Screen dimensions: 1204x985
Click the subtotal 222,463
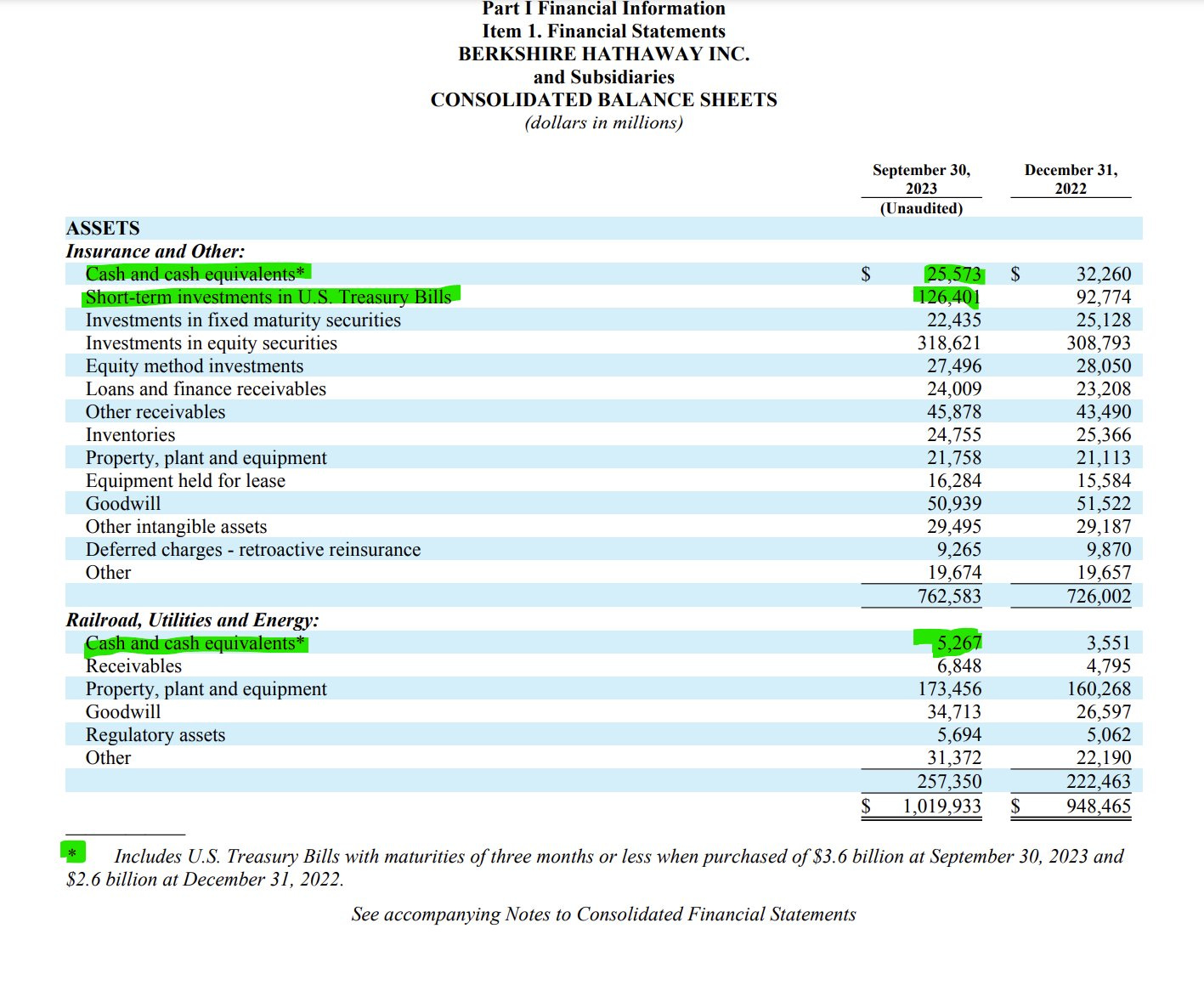tap(1099, 781)
